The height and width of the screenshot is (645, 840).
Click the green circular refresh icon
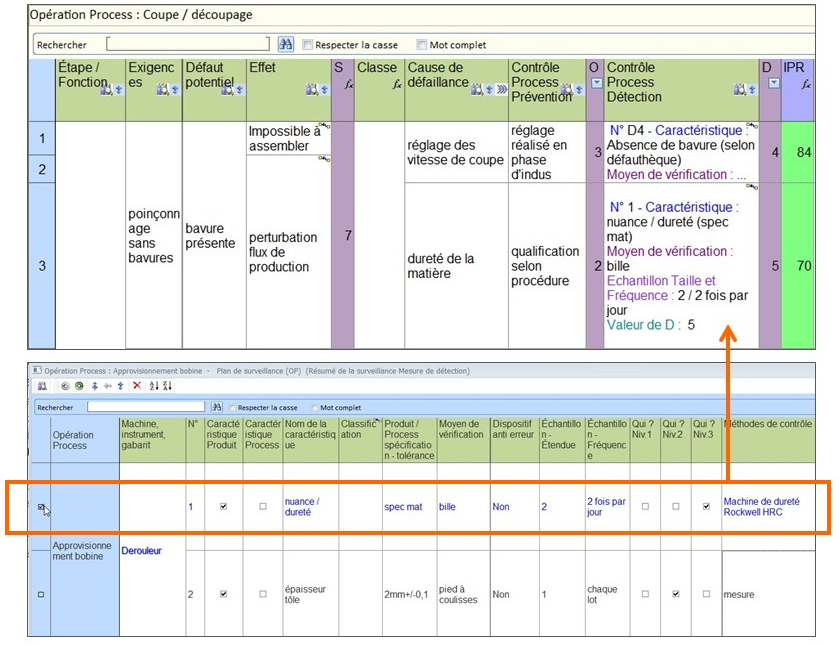coord(79,386)
